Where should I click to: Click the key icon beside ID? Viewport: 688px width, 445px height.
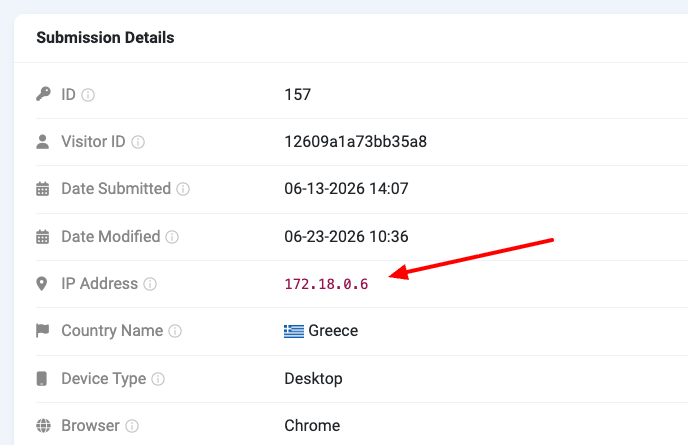click(43, 94)
